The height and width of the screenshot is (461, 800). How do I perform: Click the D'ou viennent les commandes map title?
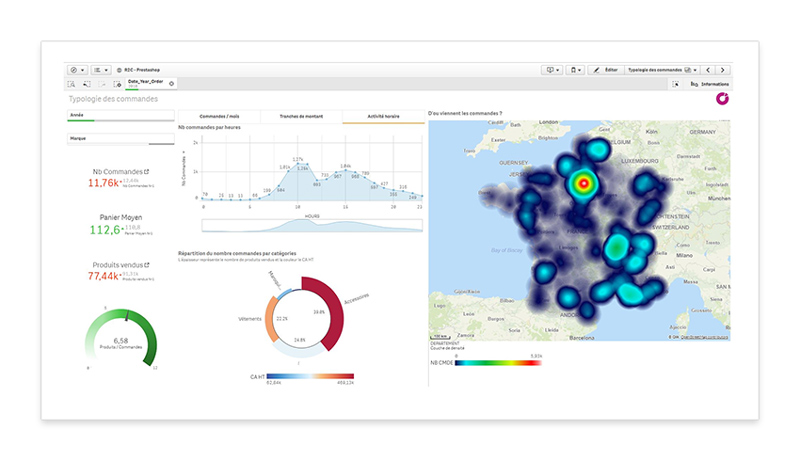465,113
